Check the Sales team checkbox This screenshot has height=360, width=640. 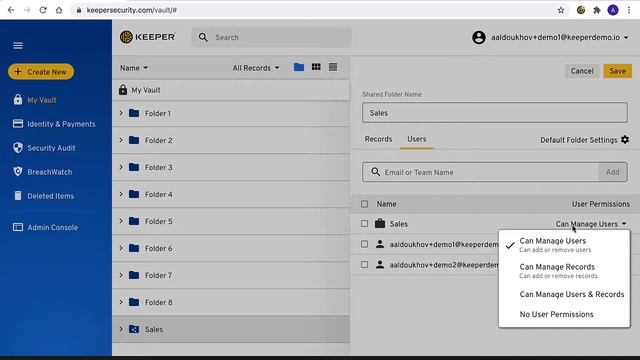364,224
